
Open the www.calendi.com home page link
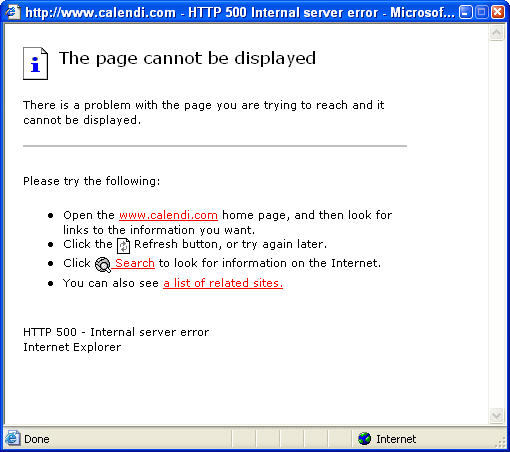(x=168, y=215)
